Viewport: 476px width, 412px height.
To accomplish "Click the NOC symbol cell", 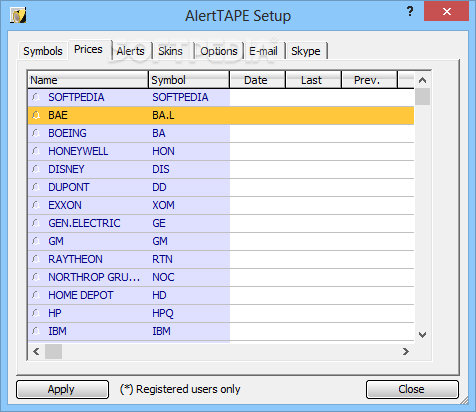I will point(189,277).
